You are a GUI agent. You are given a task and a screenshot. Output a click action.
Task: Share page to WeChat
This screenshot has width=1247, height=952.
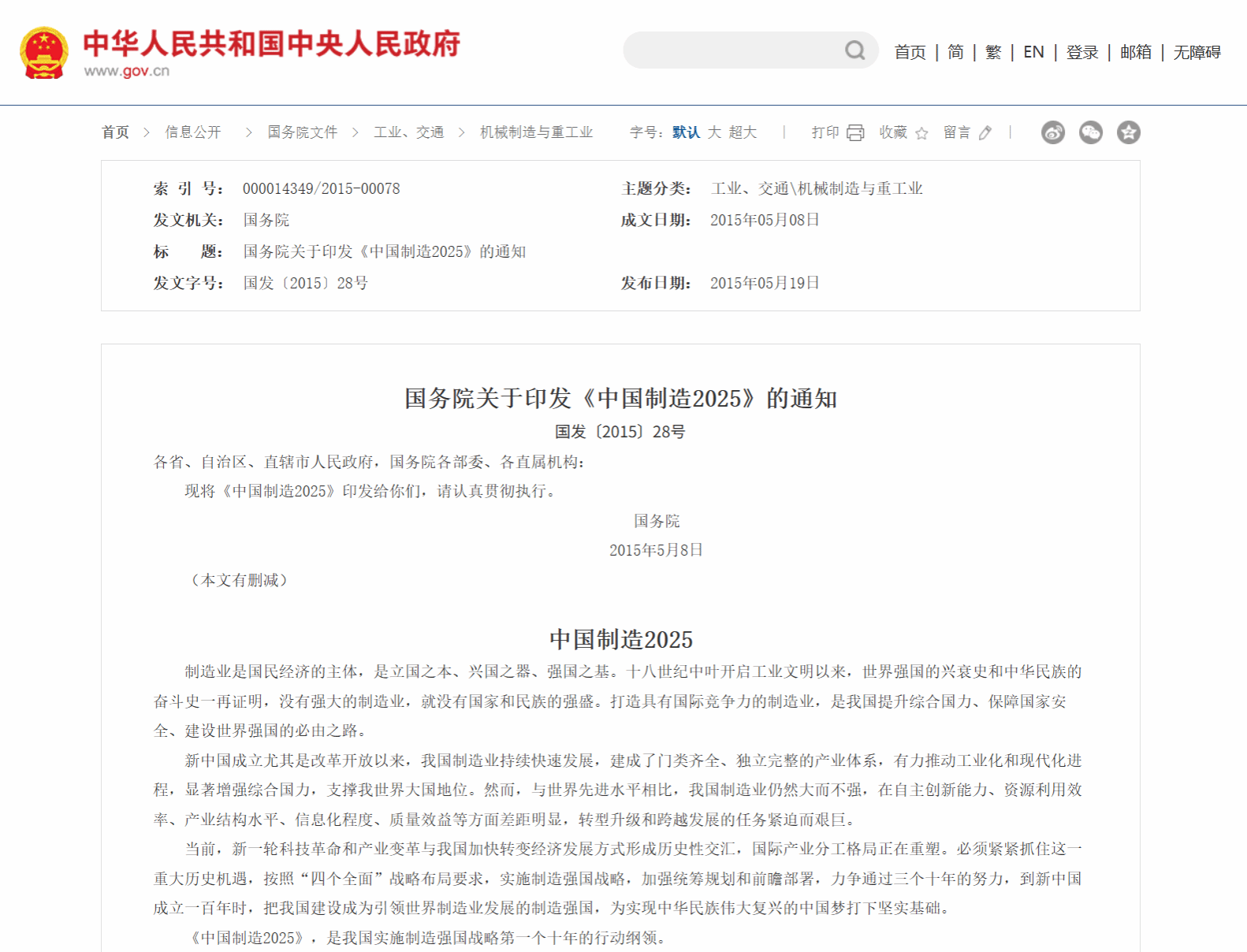pyautogui.click(x=1091, y=132)
